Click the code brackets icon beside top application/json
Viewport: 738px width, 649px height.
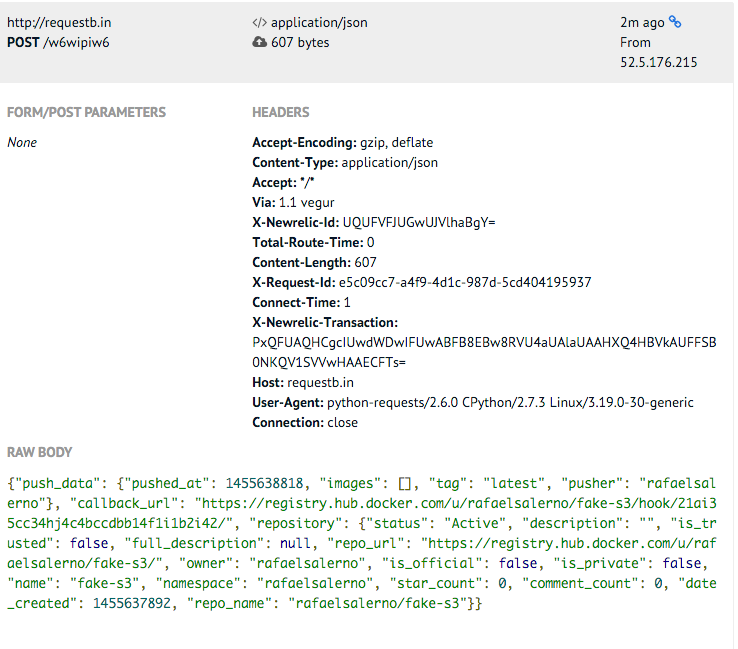click(259, 21)
